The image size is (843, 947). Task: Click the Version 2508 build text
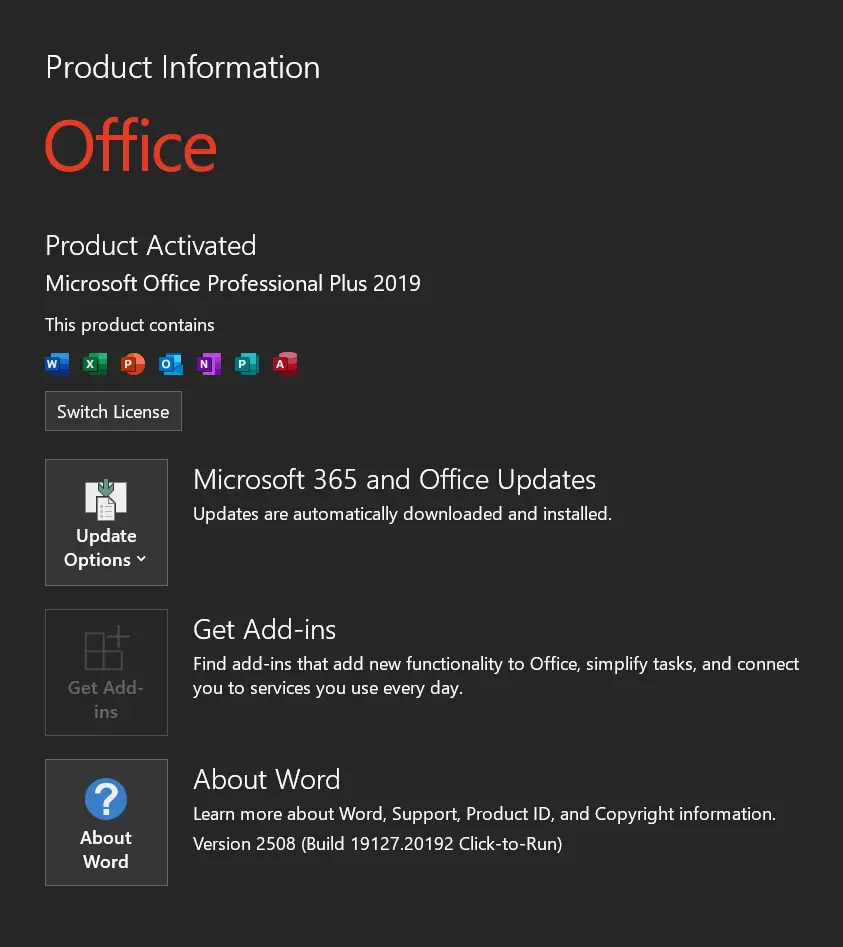[377, 844]
